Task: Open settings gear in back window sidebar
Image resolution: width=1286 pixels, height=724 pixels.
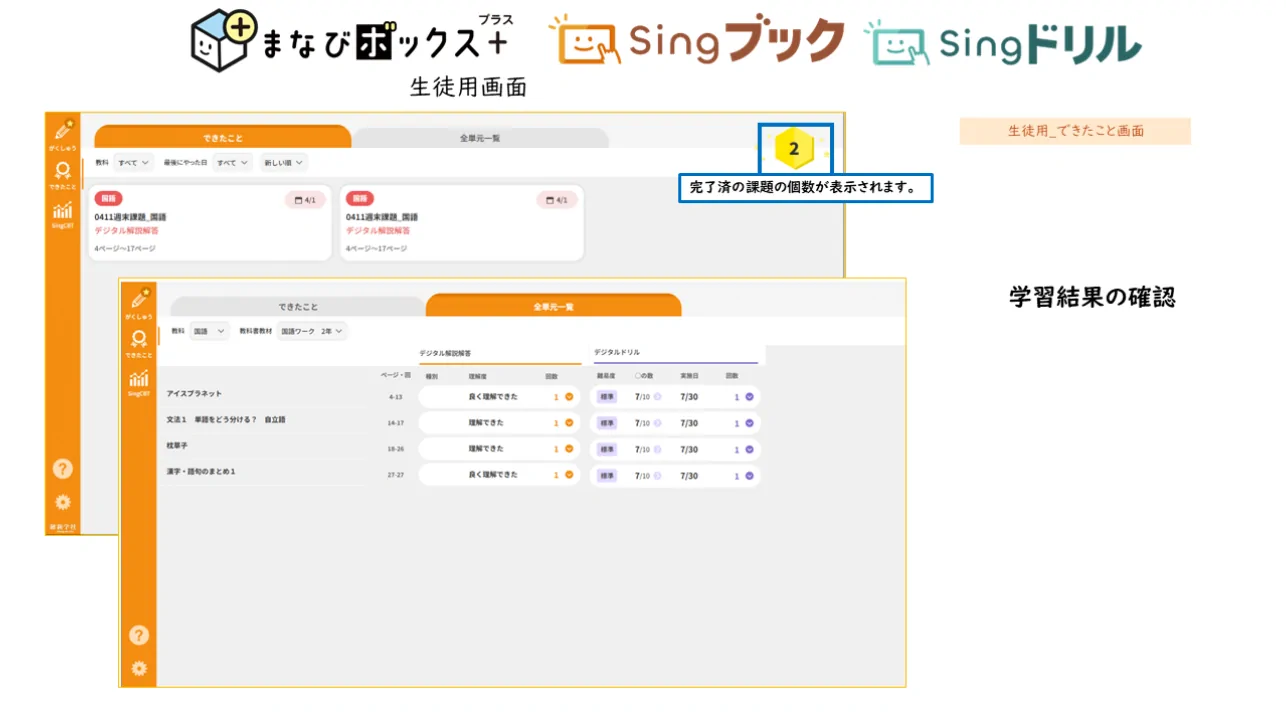Action: coord(62,502)
